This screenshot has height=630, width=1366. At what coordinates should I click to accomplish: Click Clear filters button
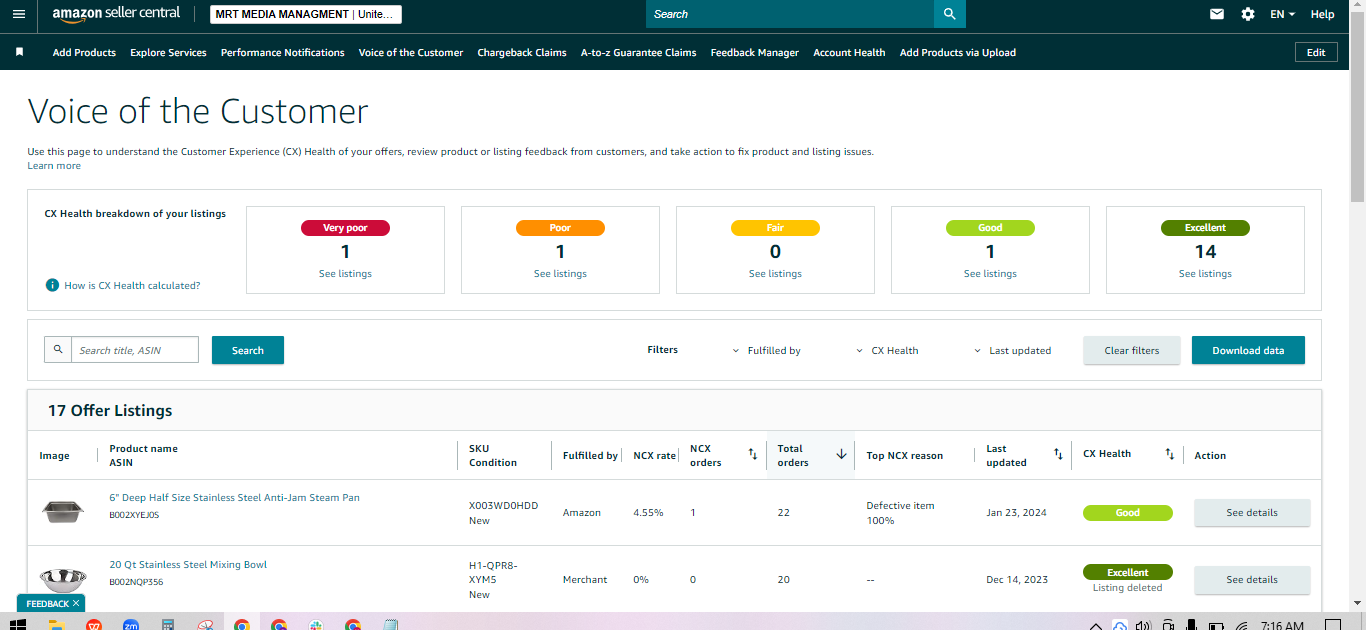tap(1132, 350)
